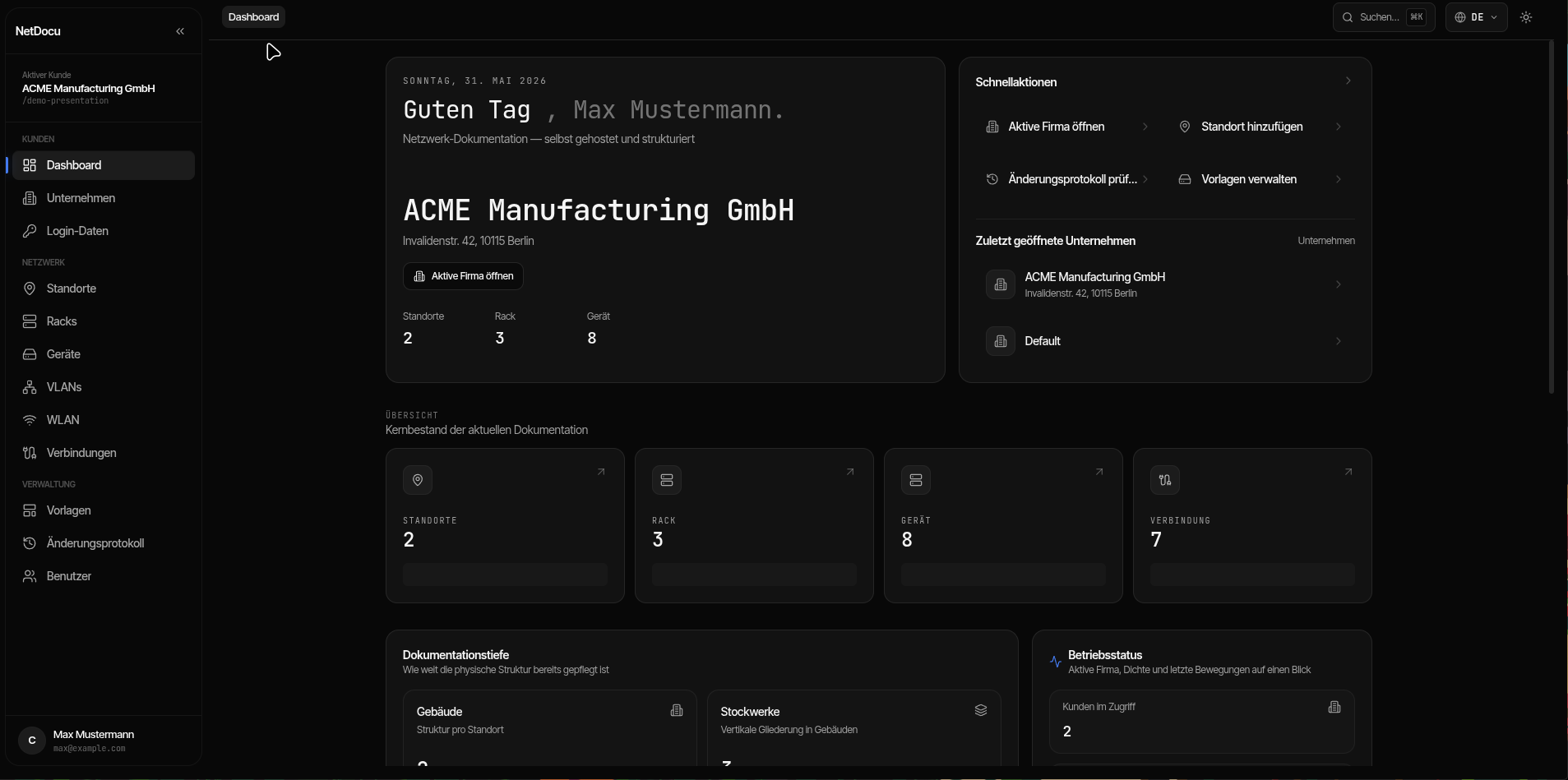The image size is (1568, 780).
Task: Click the Vorlagen template icon in sidebar
Action: tap(30, 510)
